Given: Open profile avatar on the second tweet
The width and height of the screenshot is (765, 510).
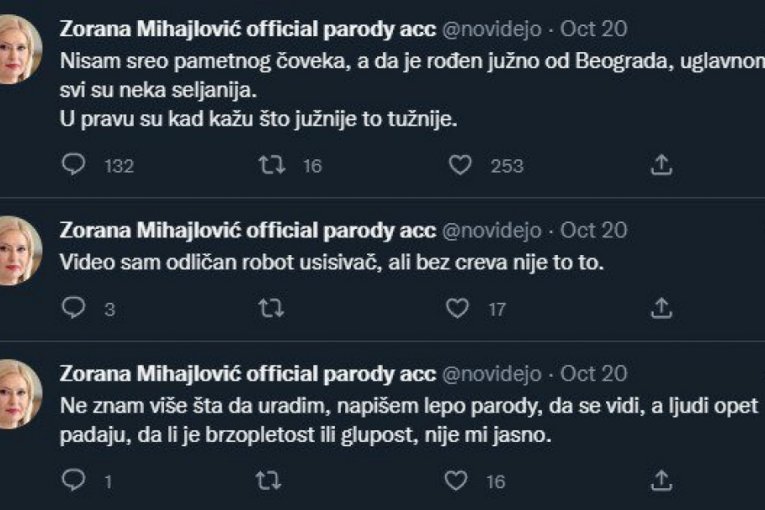Looking at the screenshot, I should 20,250.
